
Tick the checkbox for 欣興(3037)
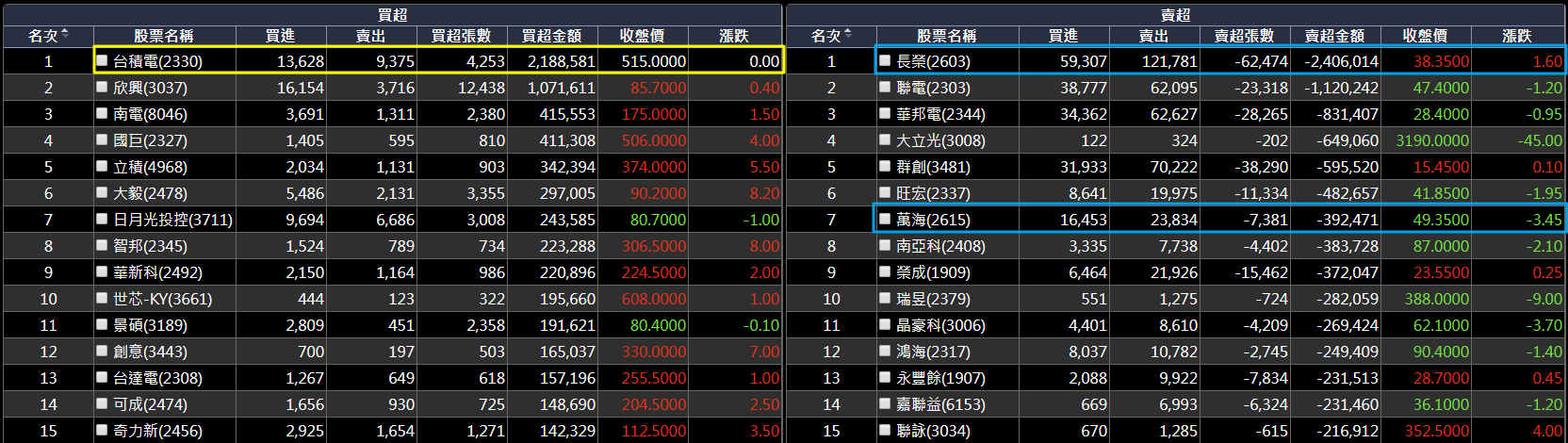(102, 87)
